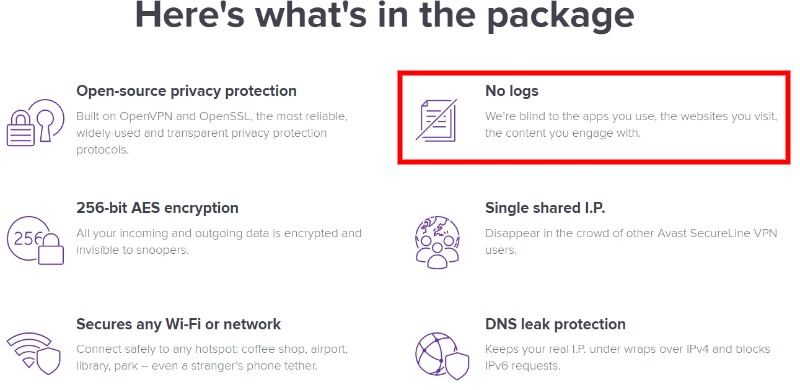This screenshot has width=800, height=390.
Task: Select the No logs heading
Action: point(511,91)
